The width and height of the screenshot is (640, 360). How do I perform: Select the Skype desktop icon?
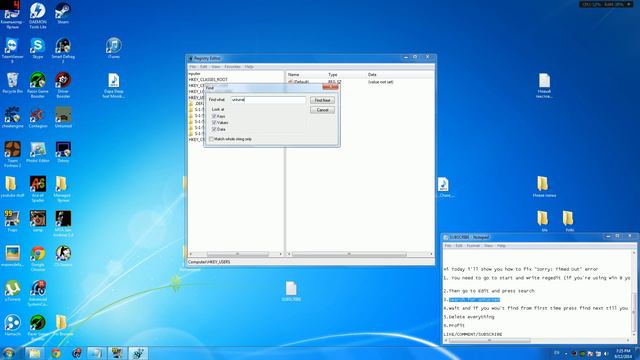click(x=38, y=49)
